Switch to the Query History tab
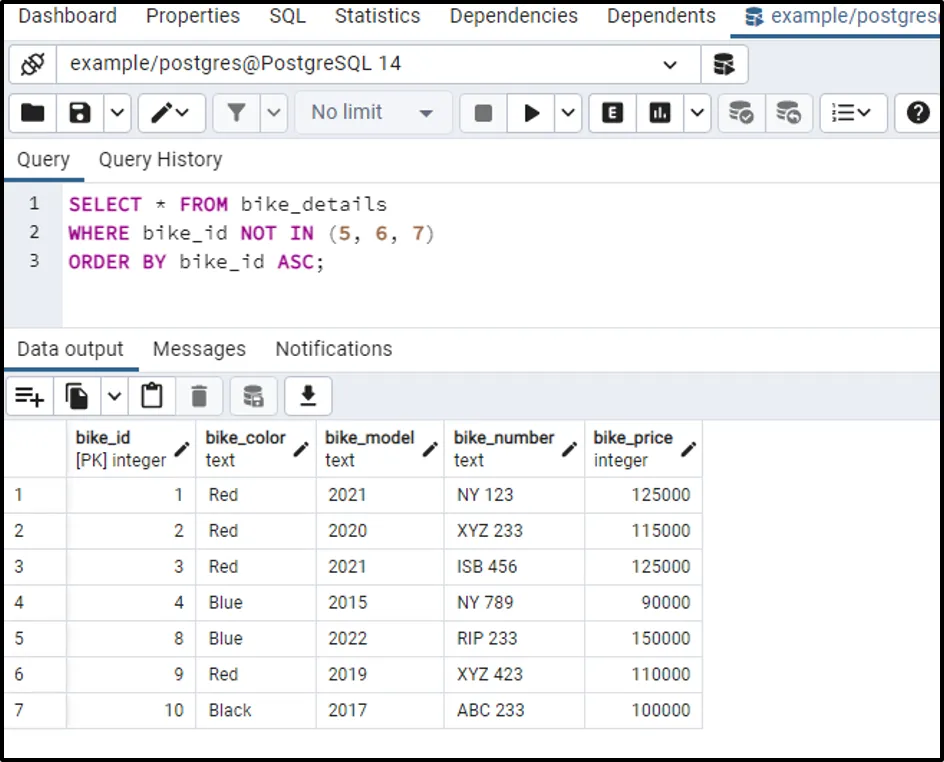This screenshot has width=944, height=762. [160, 160]
